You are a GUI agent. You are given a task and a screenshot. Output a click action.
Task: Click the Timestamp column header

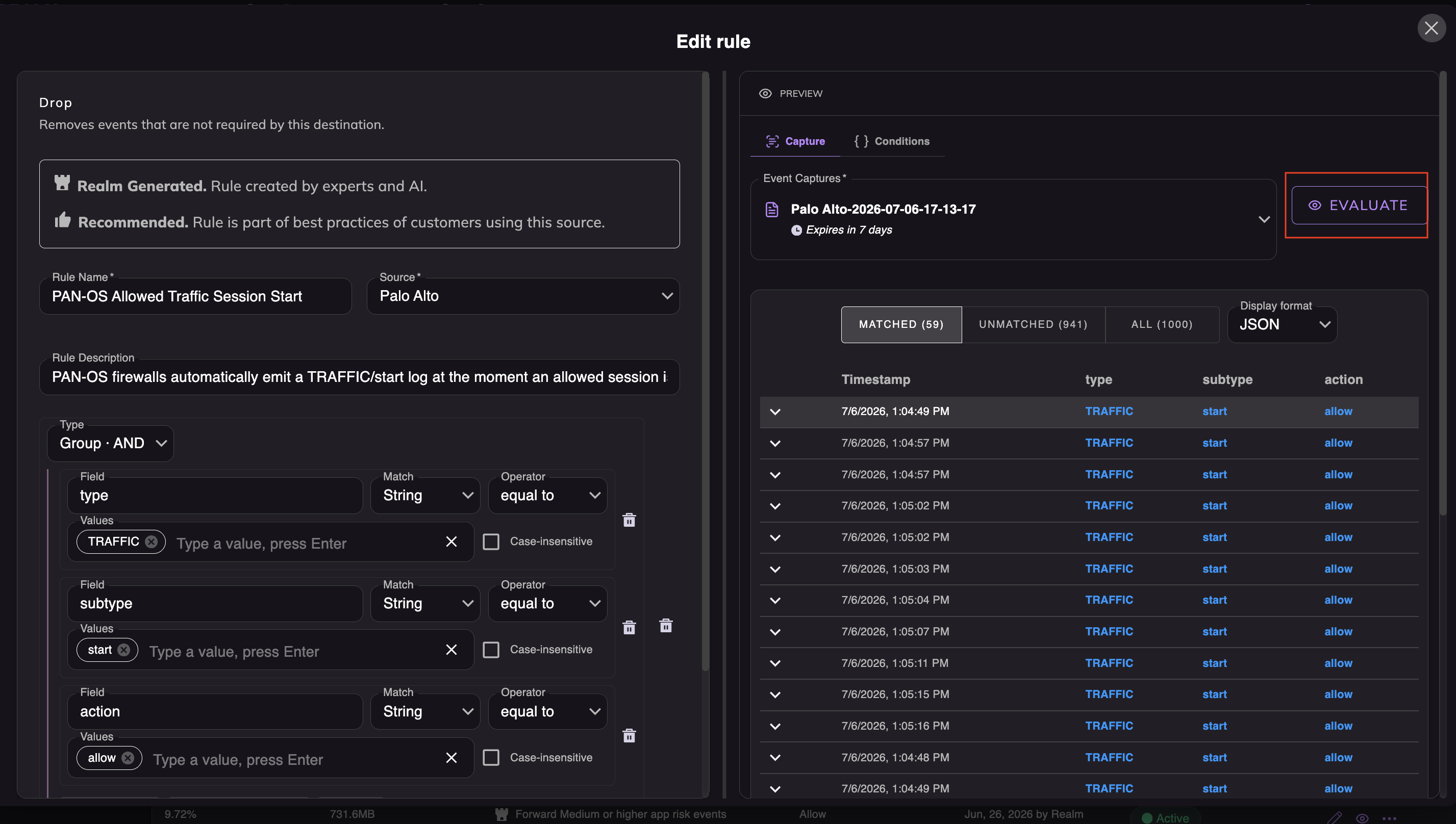(x=876, y=380)
